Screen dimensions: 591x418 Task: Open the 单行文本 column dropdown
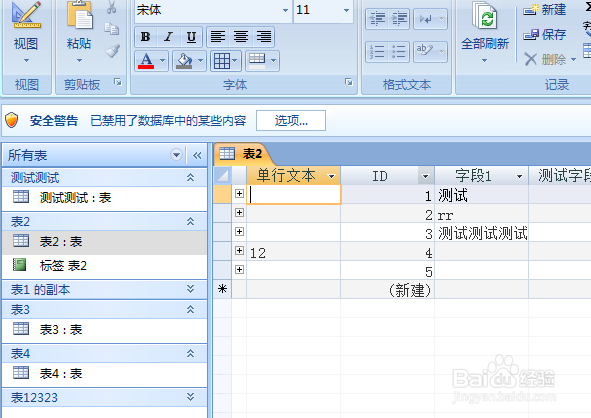click(x=331, y=176)
